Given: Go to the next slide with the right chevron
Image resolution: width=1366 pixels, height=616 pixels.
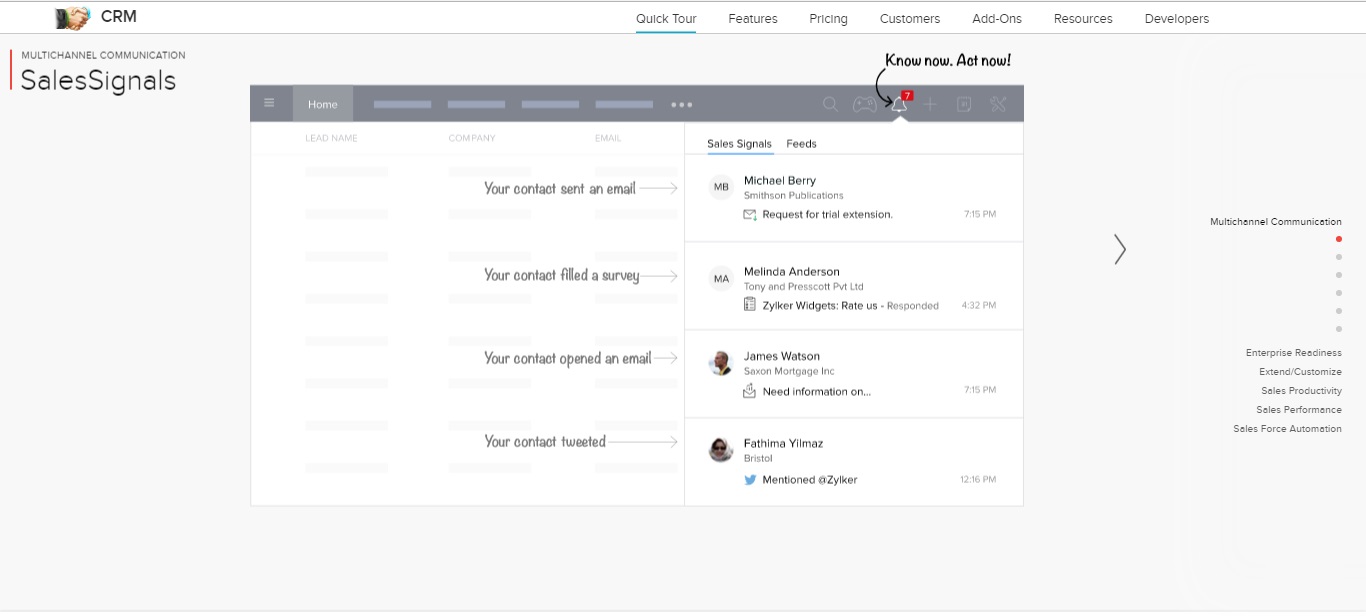Looking at the screenshot, I should coord(1120,249).
